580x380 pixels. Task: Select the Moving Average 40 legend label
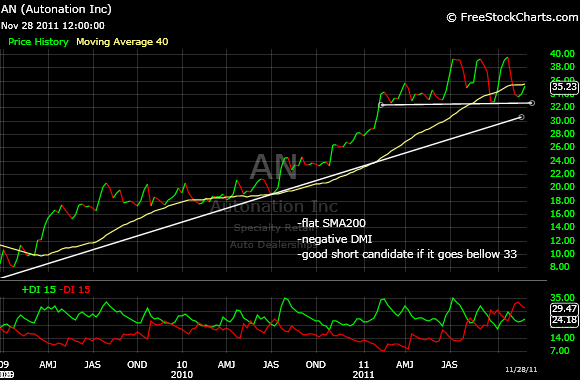tap(122, 42)
